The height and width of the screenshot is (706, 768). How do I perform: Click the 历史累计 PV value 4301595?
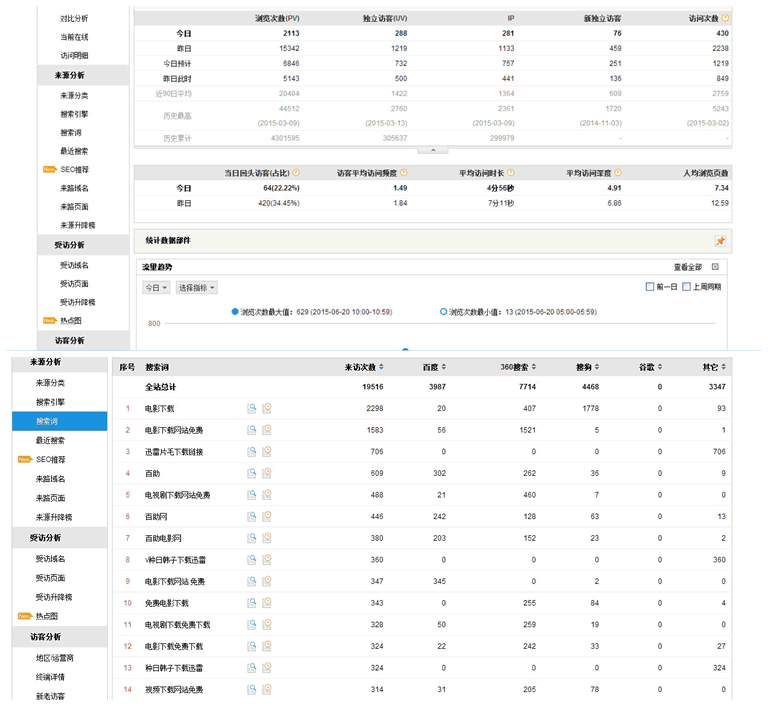pos(285,138)
